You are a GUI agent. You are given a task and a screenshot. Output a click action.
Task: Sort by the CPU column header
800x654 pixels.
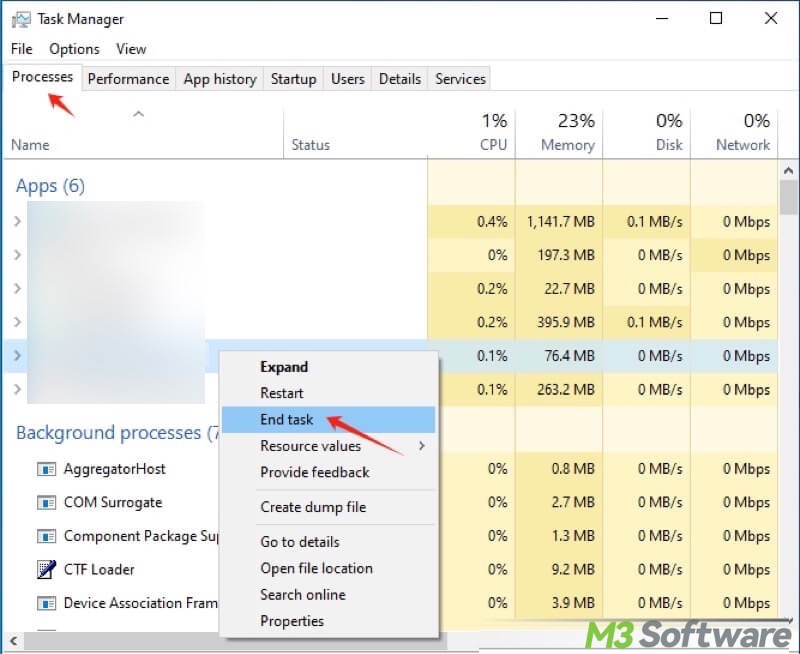[x=492, y=133]
